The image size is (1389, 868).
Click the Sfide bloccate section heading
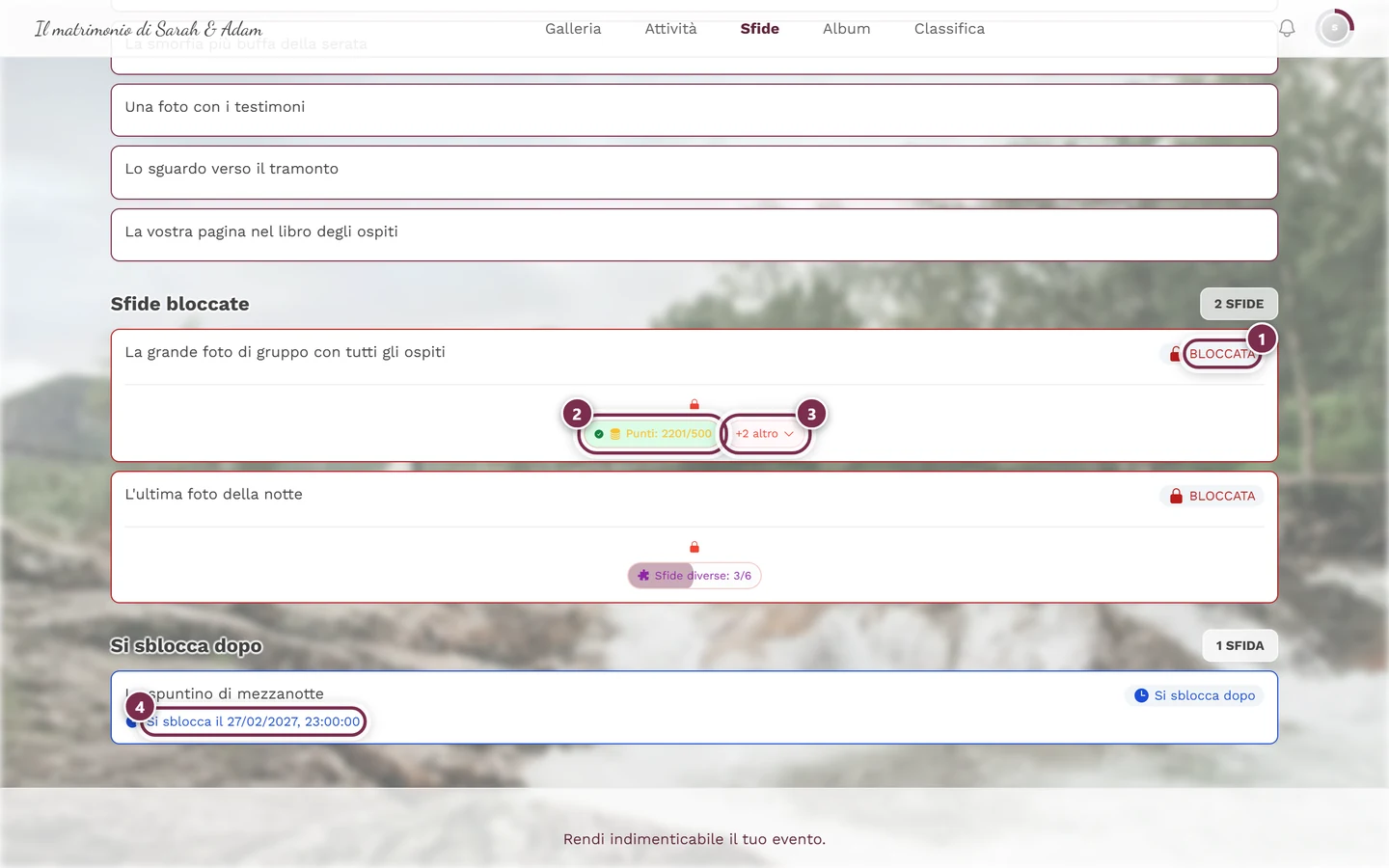[180, 304]
